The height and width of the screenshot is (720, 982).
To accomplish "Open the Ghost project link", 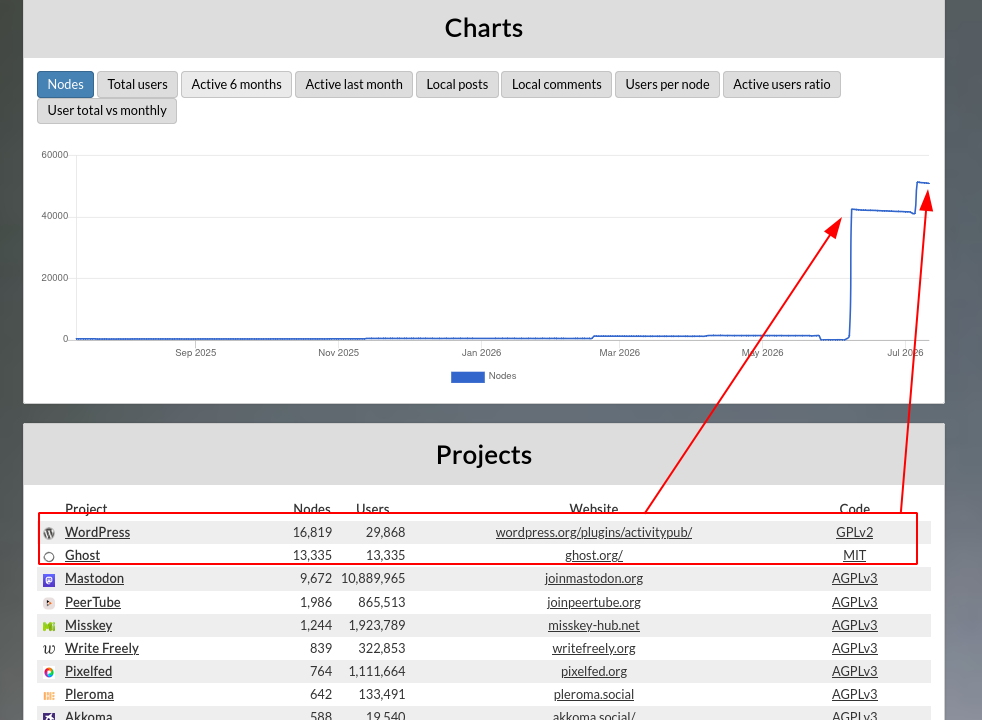I will 83,555.
